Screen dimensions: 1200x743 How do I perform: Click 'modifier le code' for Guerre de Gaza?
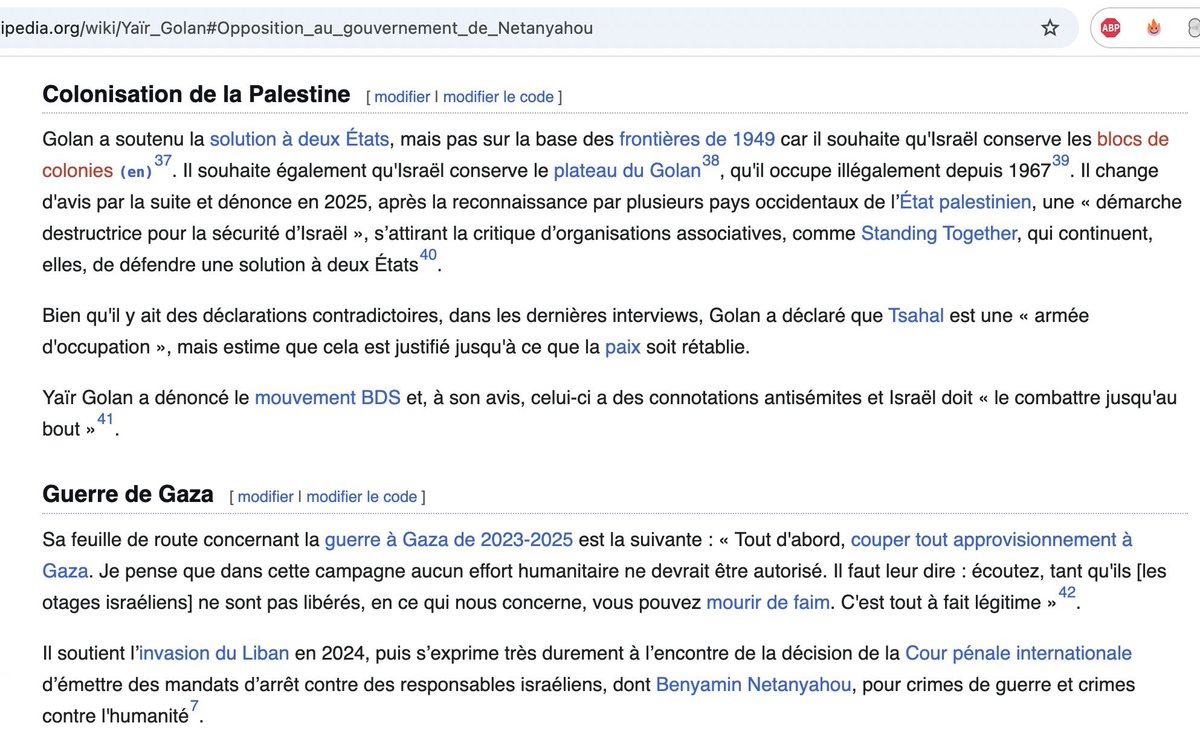coord(362,496)
